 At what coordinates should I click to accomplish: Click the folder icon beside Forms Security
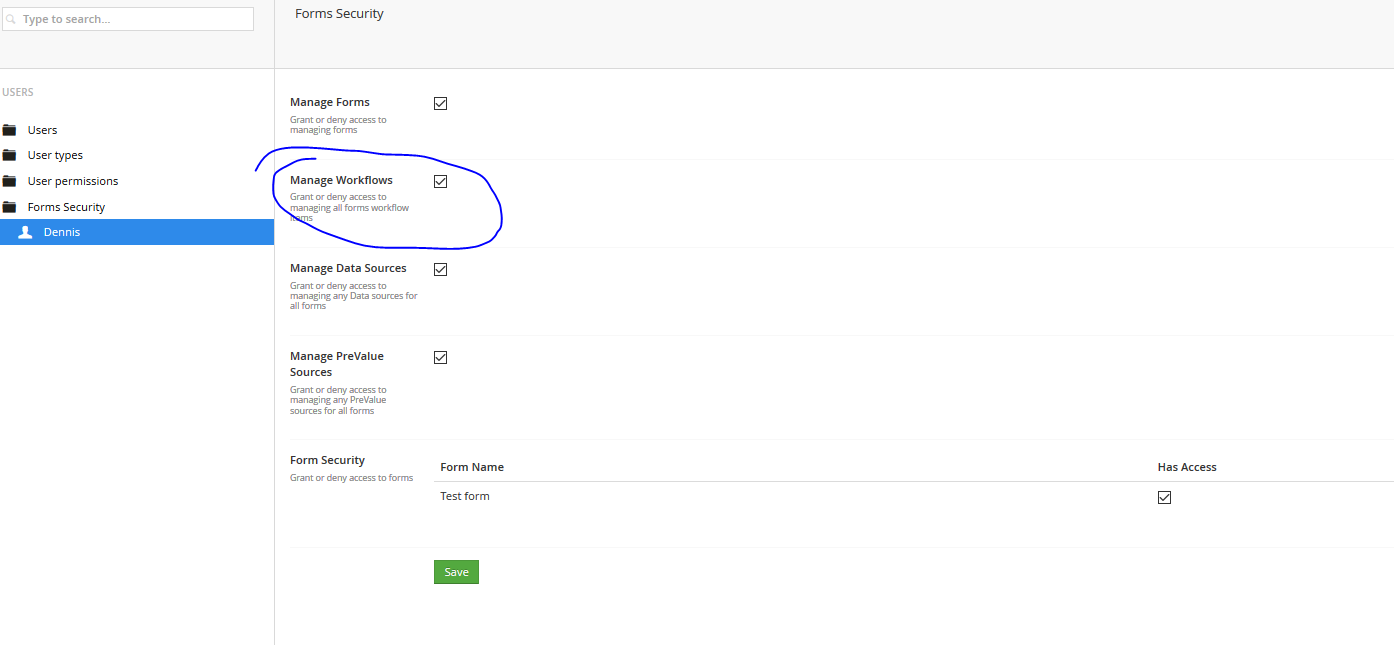(x=10, y=207)
